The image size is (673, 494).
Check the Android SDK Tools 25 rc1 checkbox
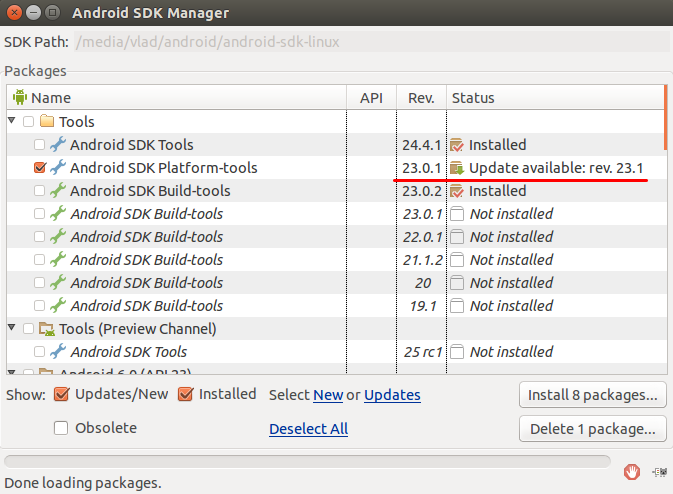point(39,352)
